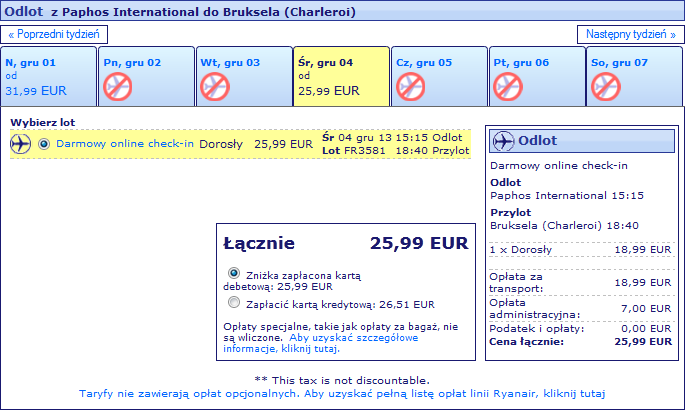Click 'Bruksela (Charleroi) 18:40' arrival text
Screen dimensions: 685x412
click(564, 226)
